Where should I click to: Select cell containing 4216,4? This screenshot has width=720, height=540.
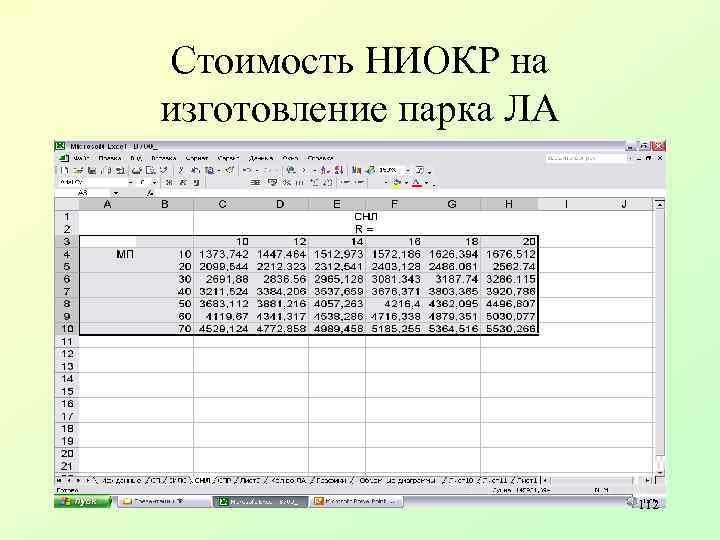pos(394,304)
